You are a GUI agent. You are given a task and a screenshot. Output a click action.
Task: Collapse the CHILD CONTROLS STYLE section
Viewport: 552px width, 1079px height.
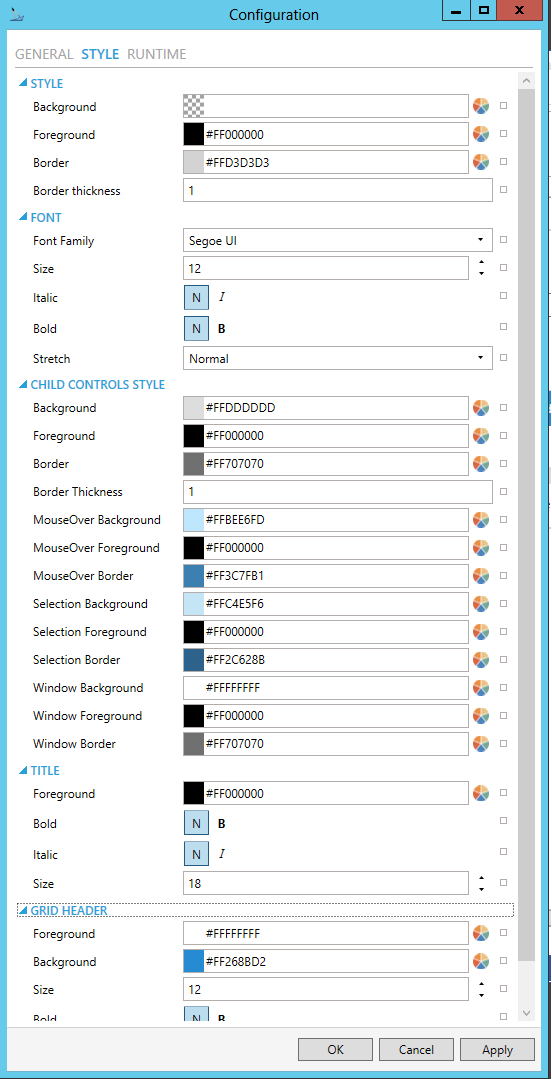[23, 385]
